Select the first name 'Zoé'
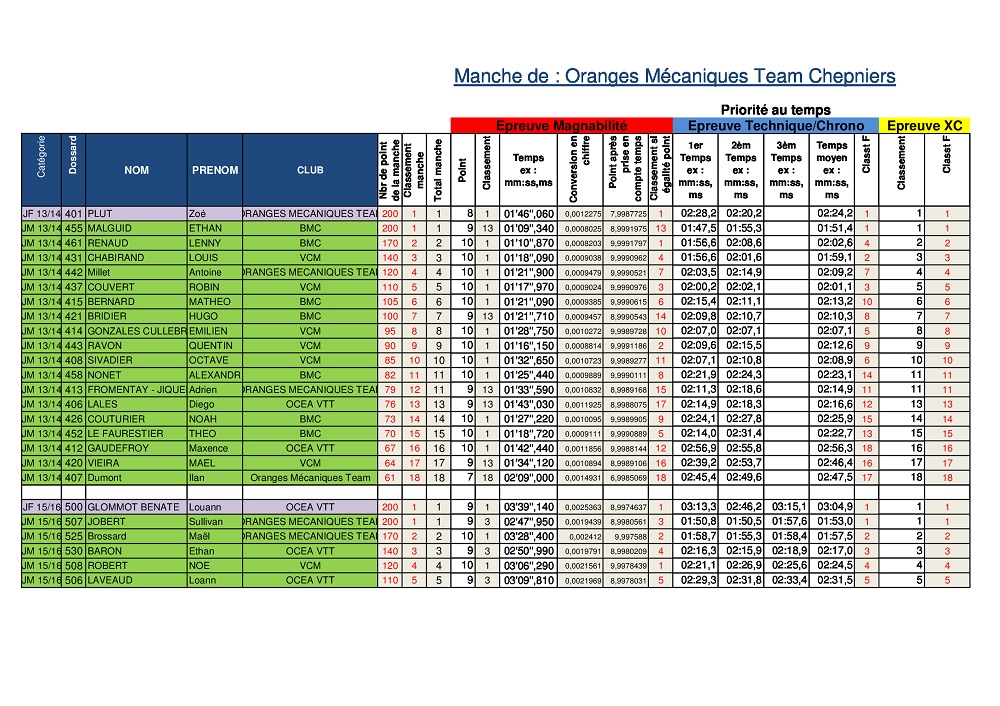The width and height of the screenshot is (1000, 706). tap(215, 214)
